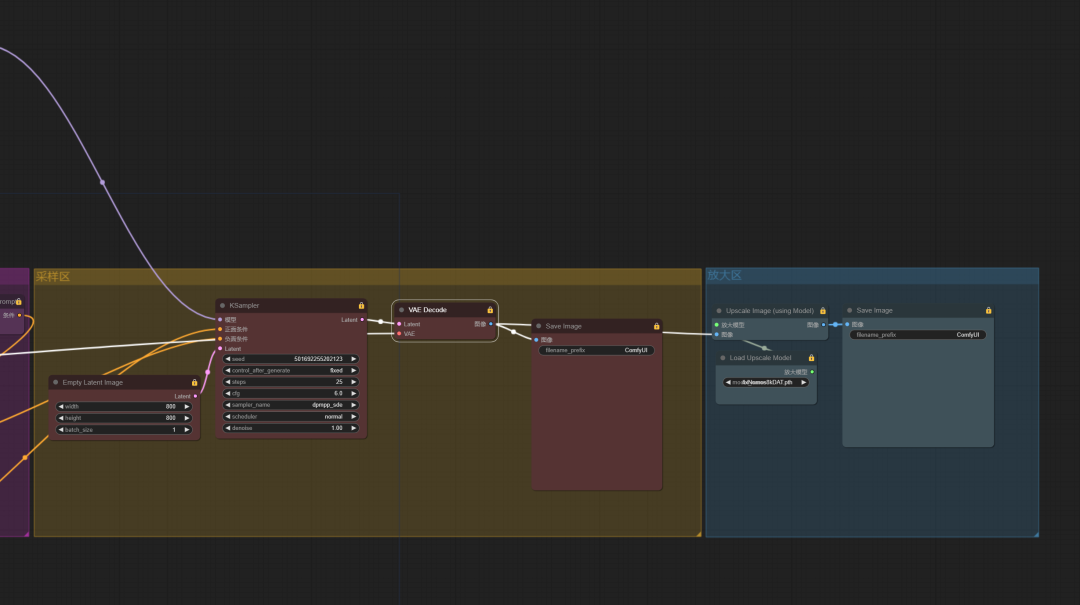1080x605 pixels.
Task: Click right arrow of Load Upscale Model combo
Action: pos(803,382)
